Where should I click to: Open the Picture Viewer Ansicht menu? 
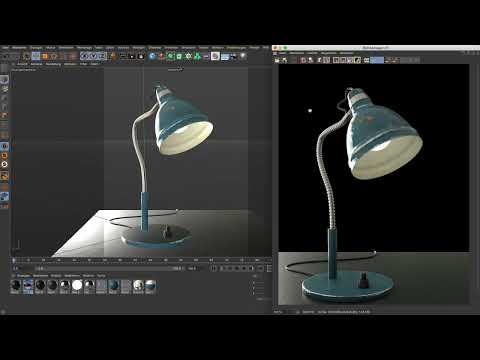pos(312,53)
